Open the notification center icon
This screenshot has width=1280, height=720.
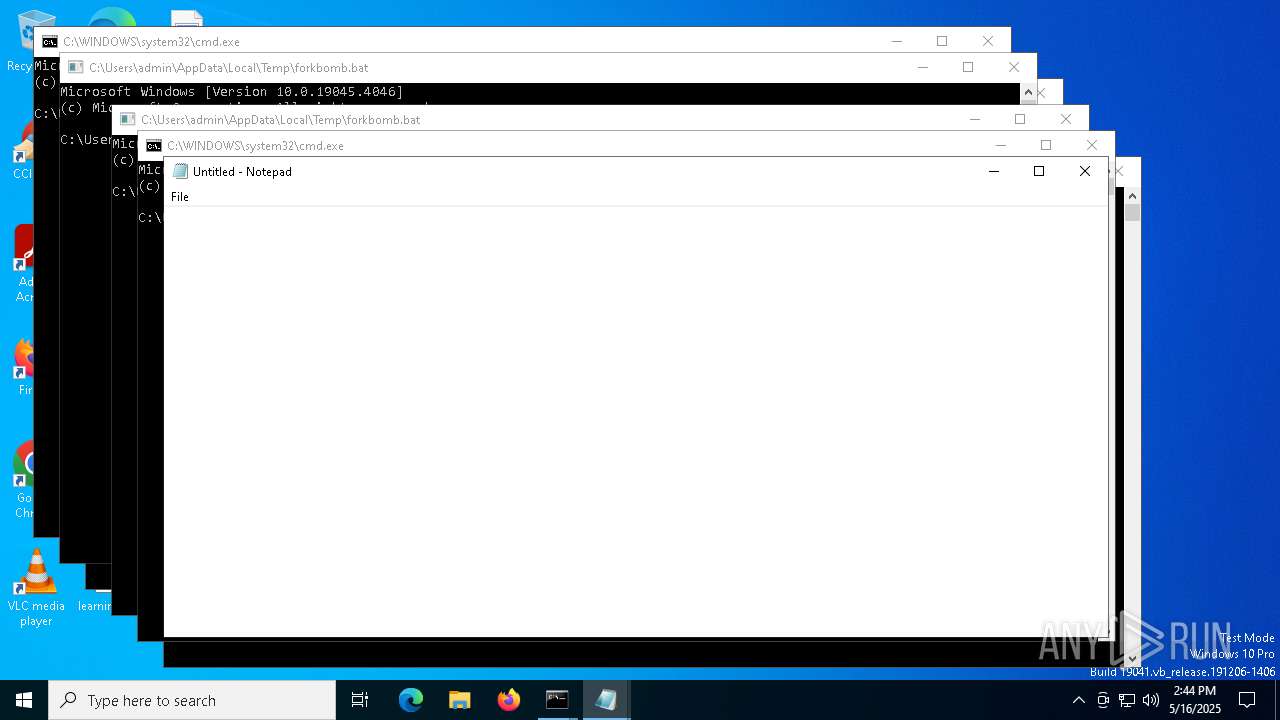tap(1247, 700)
